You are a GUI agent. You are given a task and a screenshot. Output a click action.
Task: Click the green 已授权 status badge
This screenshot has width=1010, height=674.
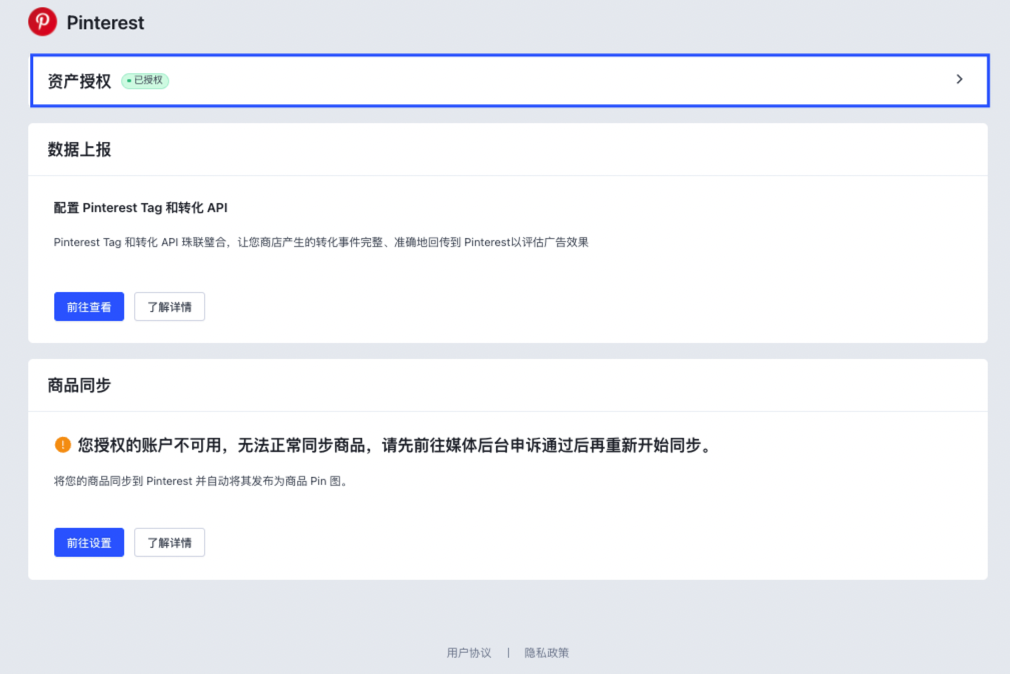(x=145, y=81)
